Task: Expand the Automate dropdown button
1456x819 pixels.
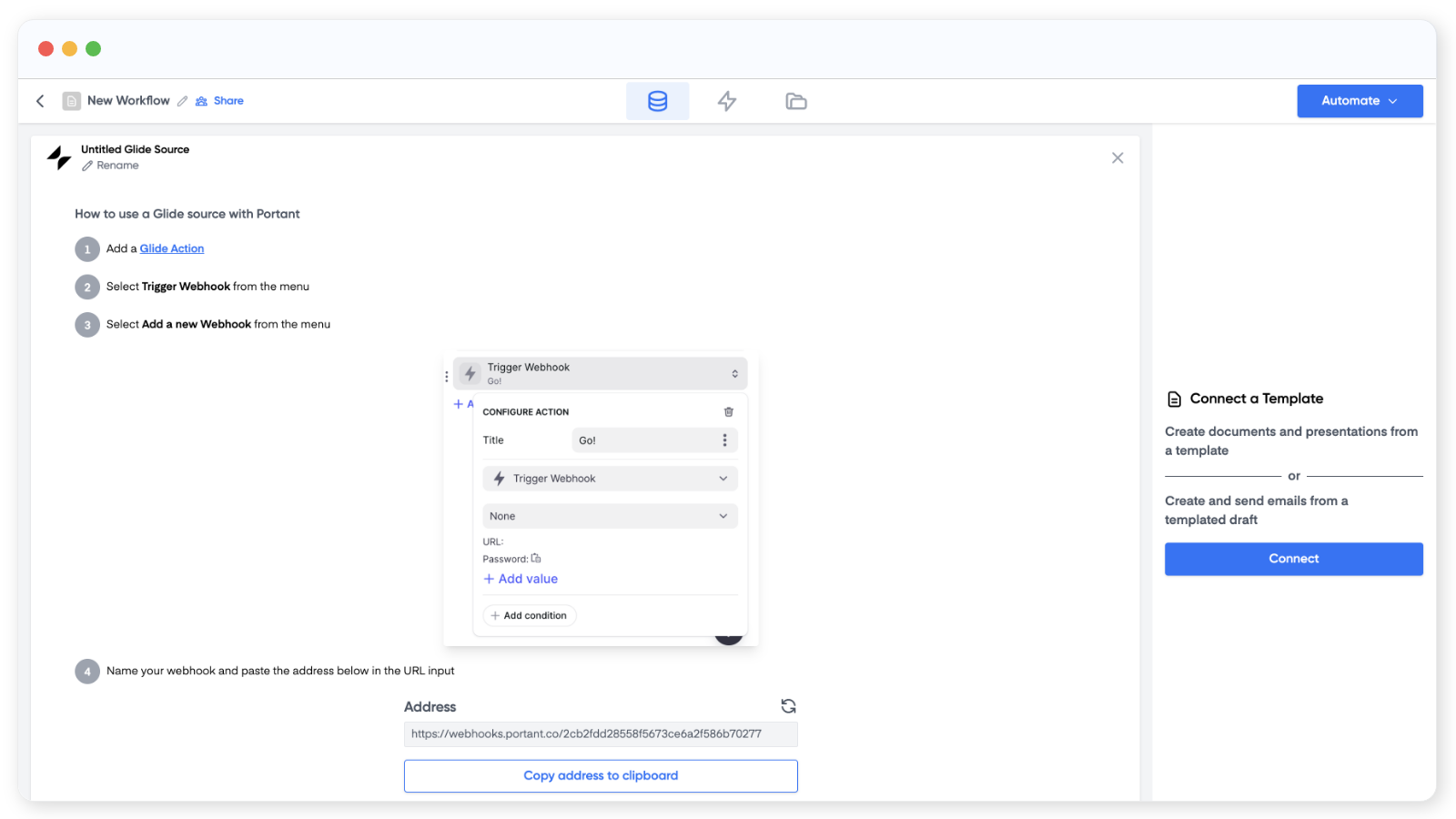Action: point(1359,101)
